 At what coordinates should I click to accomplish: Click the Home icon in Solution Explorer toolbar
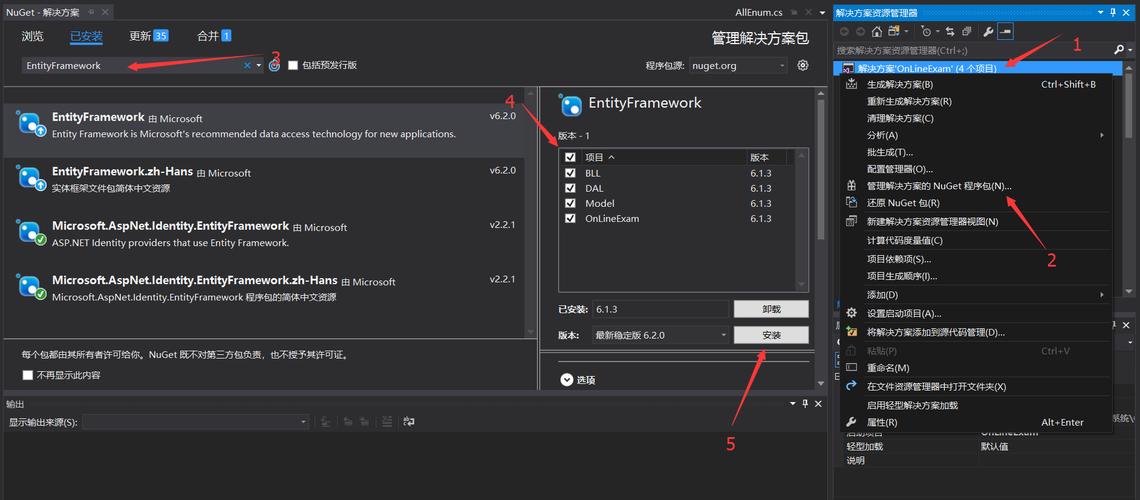(877, 31)
